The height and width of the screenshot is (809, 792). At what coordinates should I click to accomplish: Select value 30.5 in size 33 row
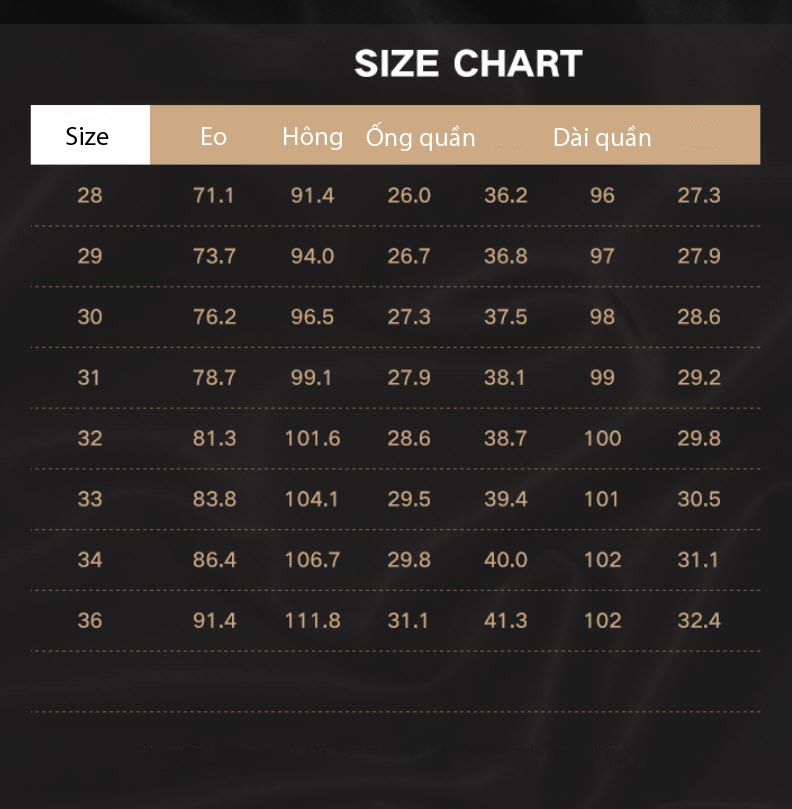point(699,499)
